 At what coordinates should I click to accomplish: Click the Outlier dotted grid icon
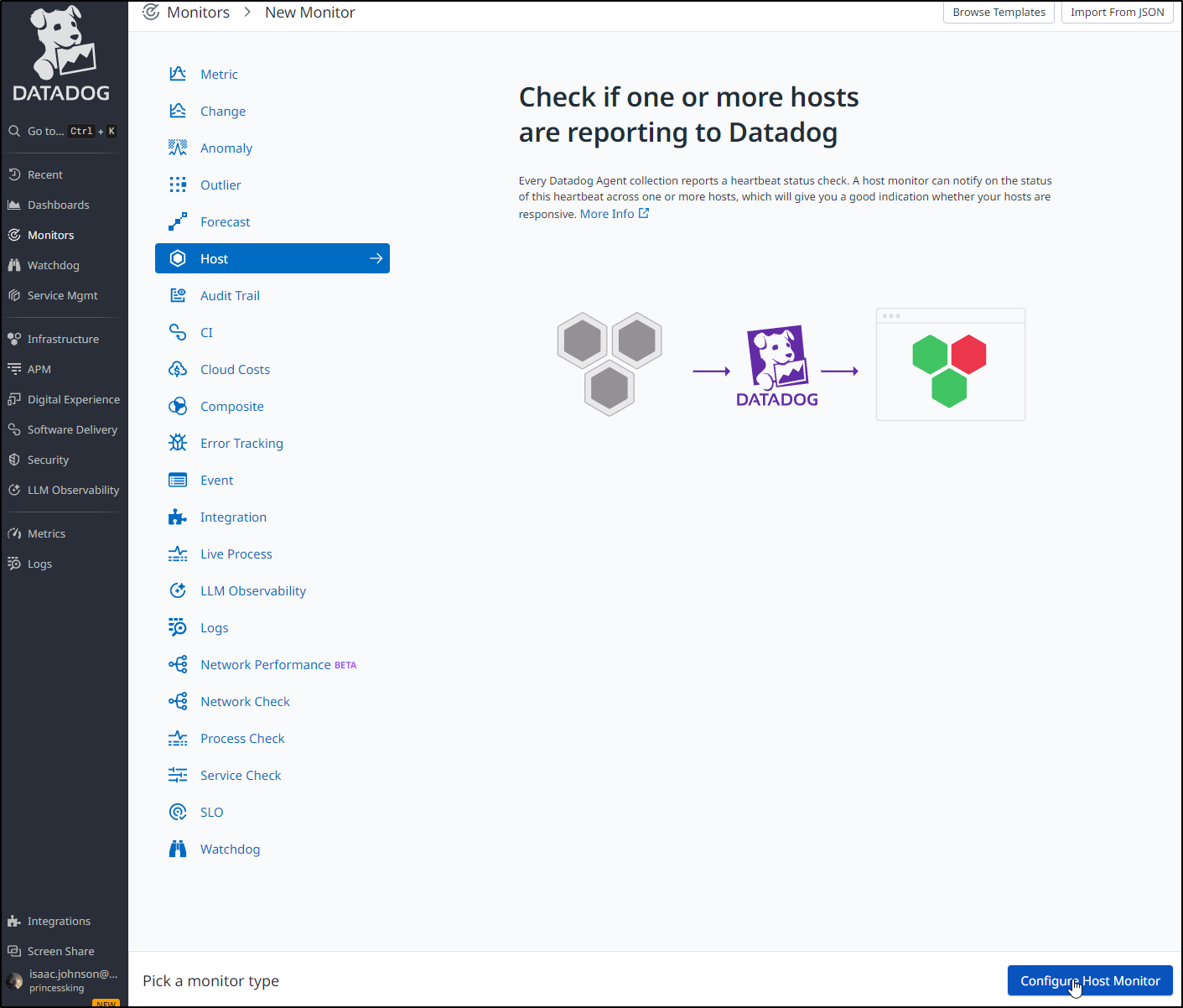(178, 184)
